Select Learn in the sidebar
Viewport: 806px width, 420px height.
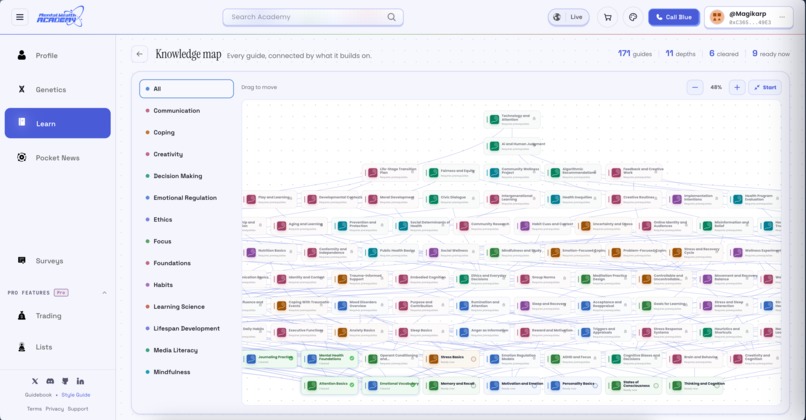tap(58, 123)
